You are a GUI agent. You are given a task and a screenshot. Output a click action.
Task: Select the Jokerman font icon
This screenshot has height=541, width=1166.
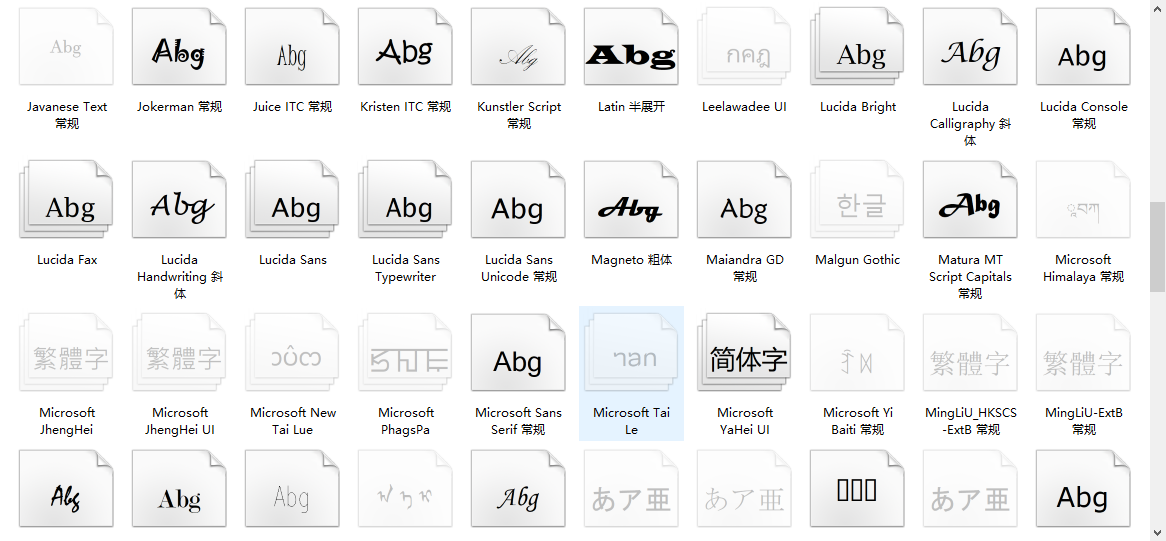click(x=179, y=46)
